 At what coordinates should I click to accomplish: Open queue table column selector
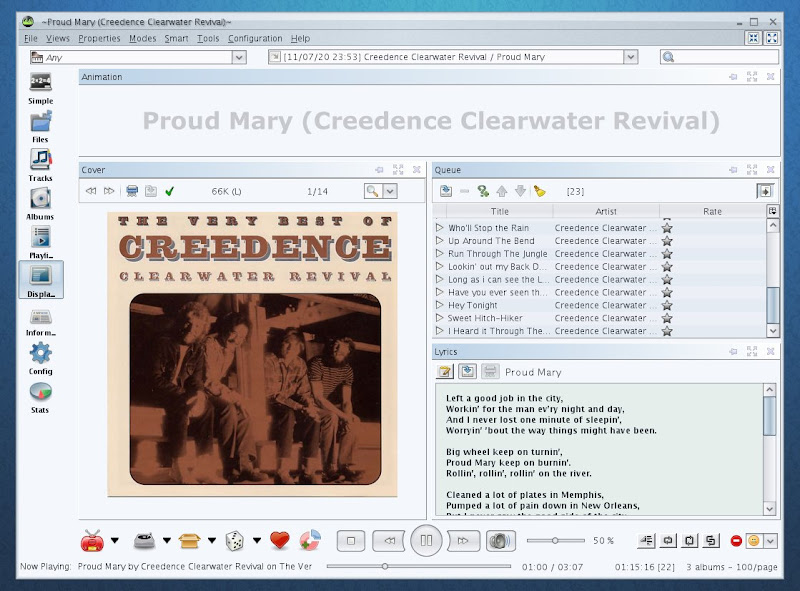click(772, 211)
